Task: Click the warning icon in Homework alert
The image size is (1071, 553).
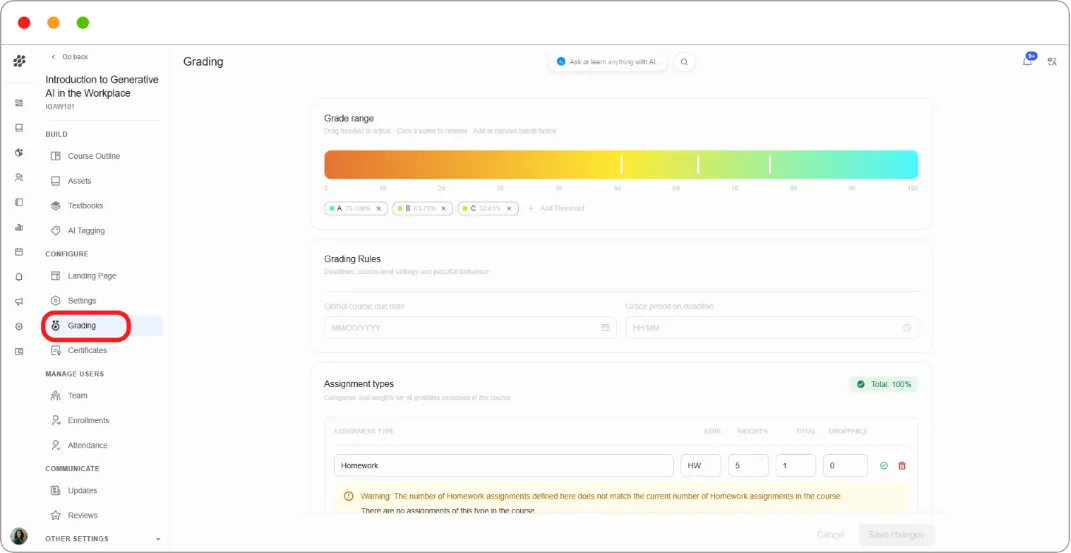Action: 348,496
